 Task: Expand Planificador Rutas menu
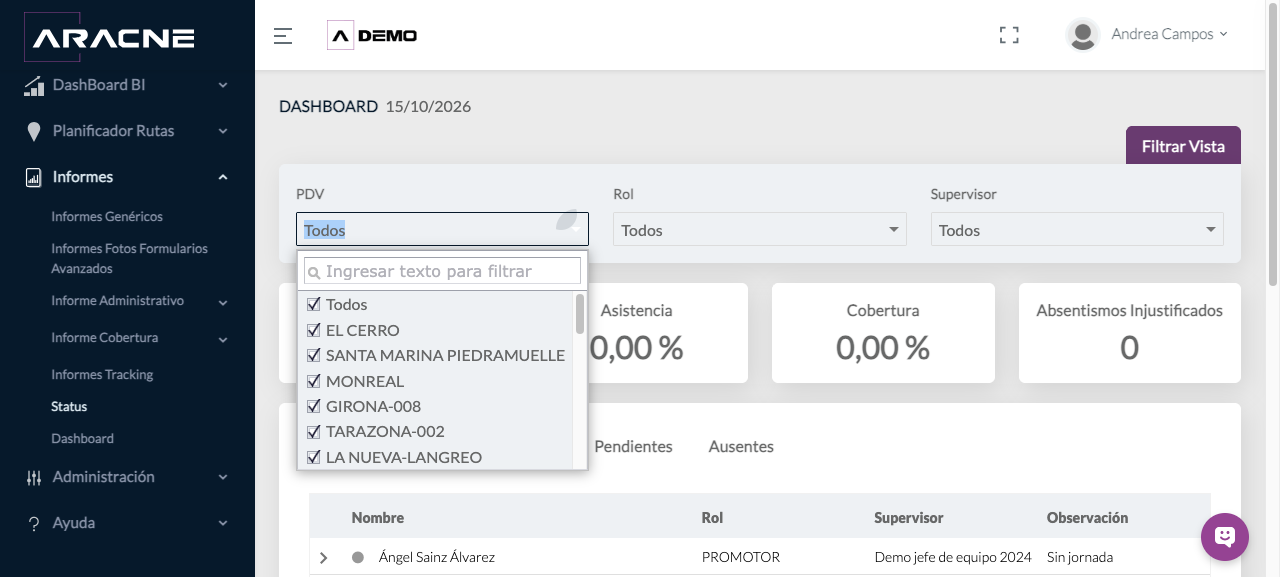pyautogui.click(x=223, y=132)
